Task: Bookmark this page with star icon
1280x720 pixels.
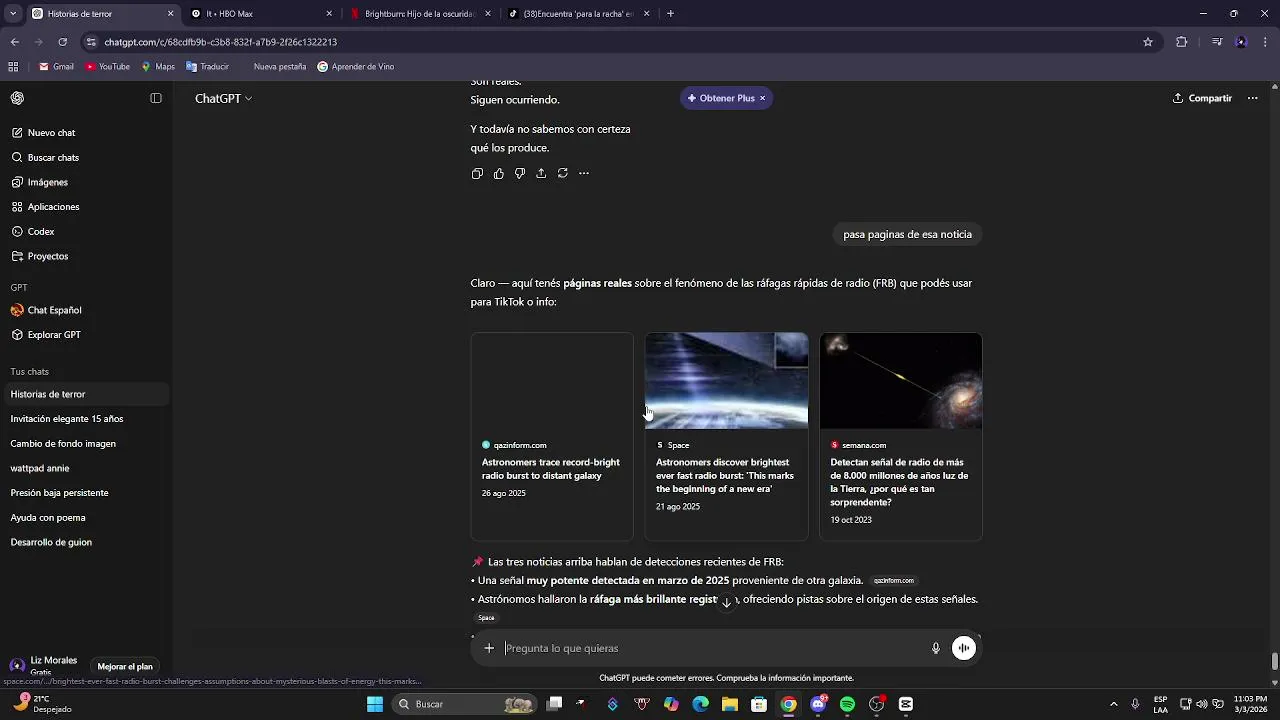Action: click(x=1148, y=42)
